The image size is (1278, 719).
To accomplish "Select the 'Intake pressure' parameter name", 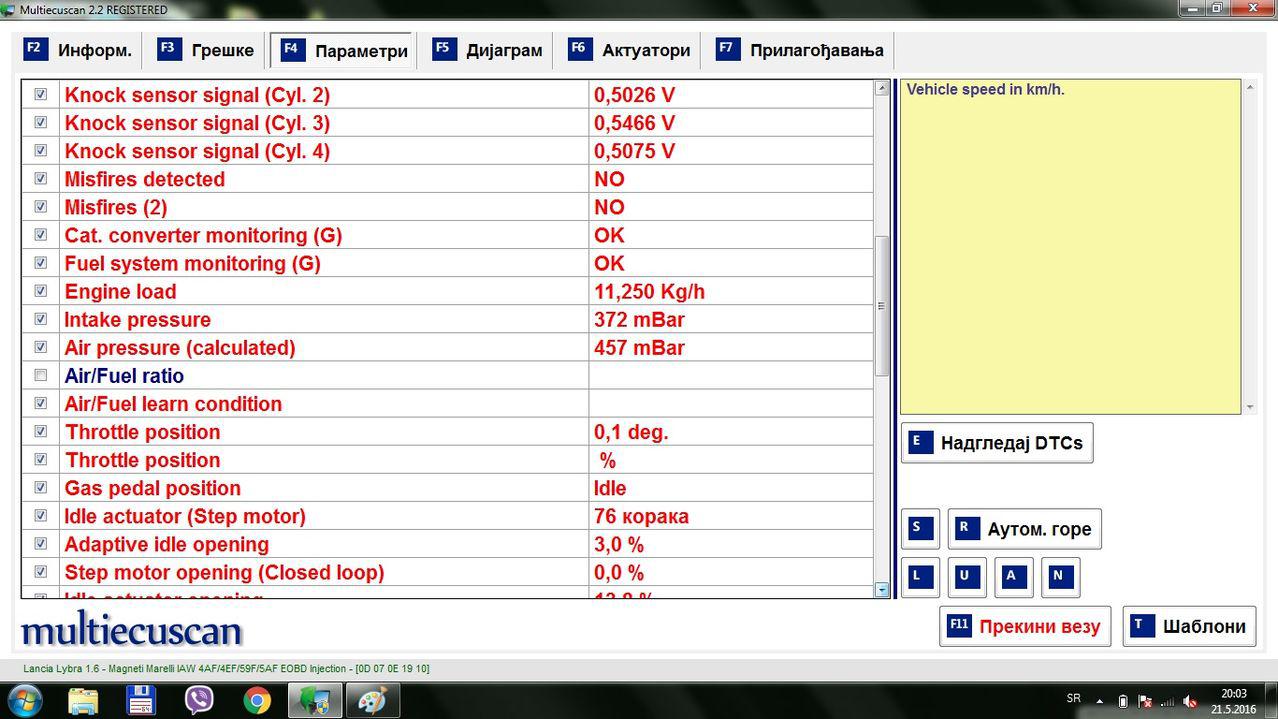I will [138, 320].
